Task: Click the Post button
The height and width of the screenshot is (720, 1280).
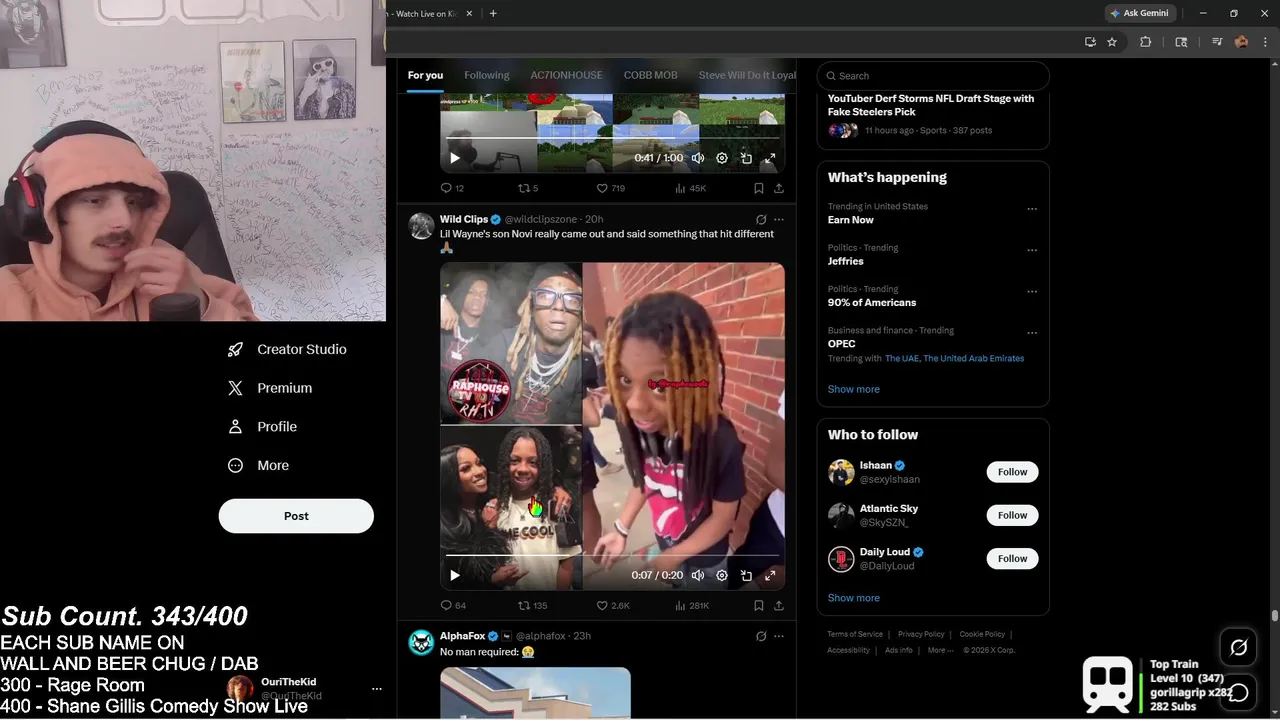Action: point(296,516)
